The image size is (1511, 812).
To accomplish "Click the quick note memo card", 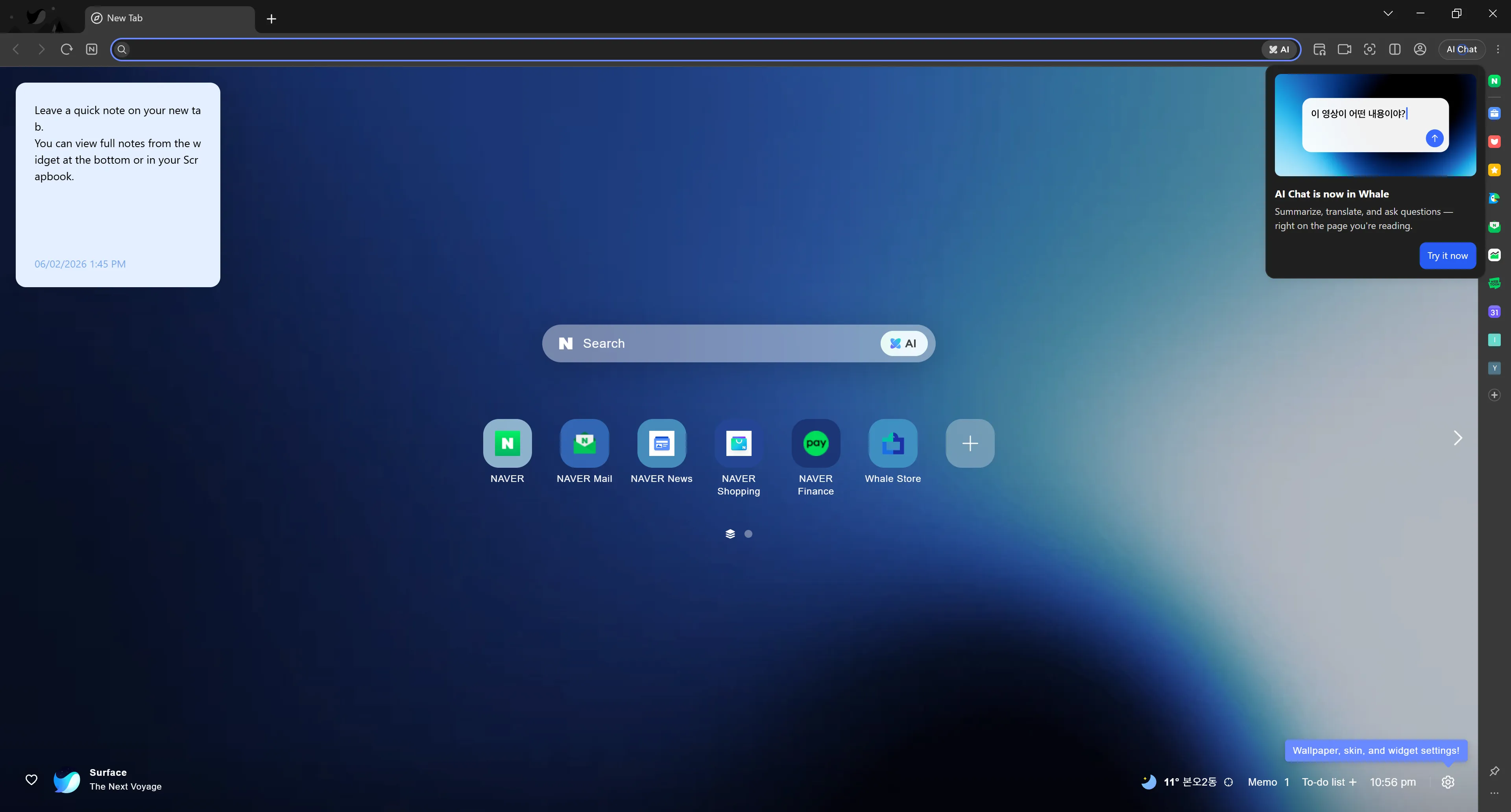I will (118, 185).
